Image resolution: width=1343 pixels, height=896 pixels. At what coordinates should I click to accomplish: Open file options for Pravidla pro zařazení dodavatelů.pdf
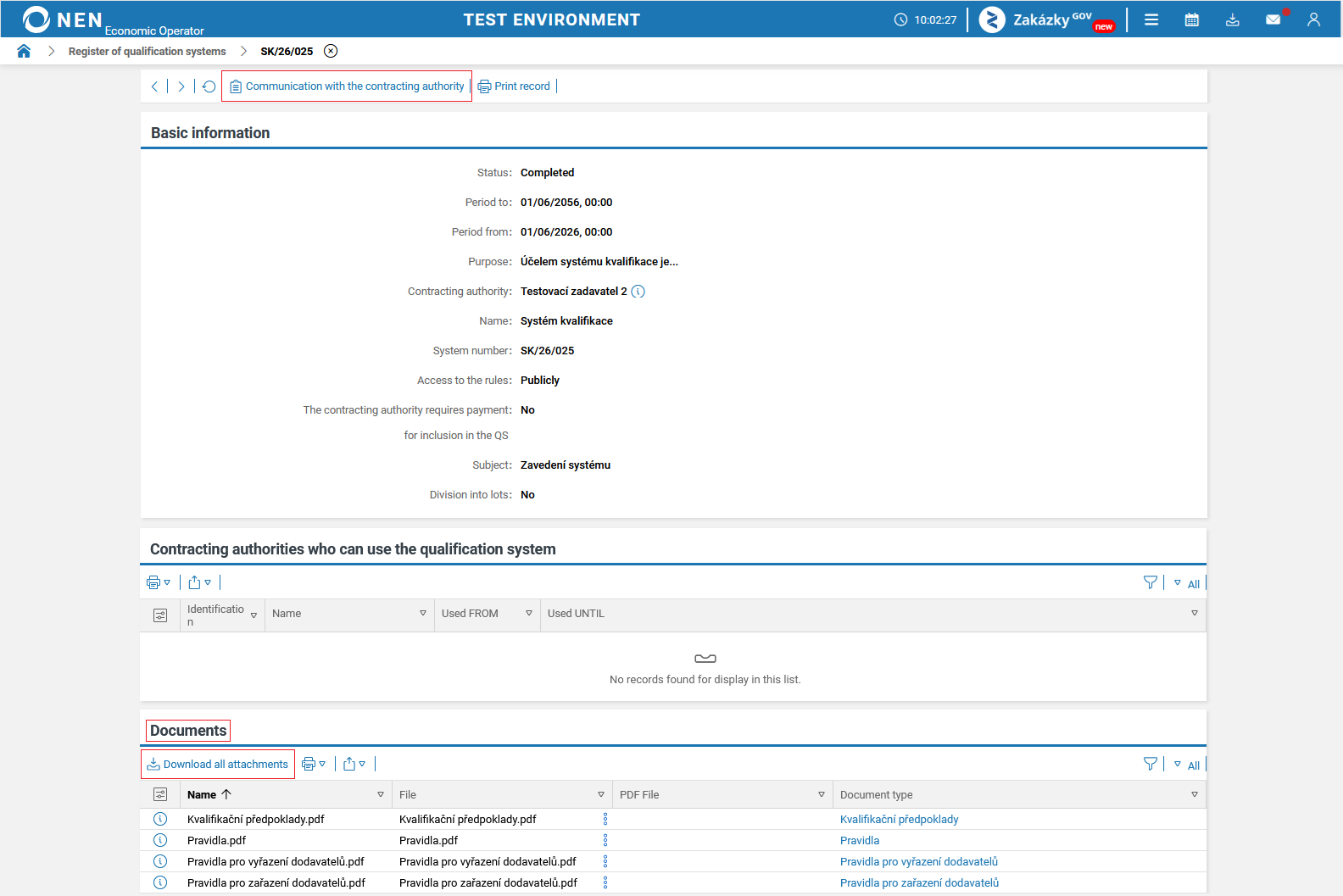click(605, 882)
